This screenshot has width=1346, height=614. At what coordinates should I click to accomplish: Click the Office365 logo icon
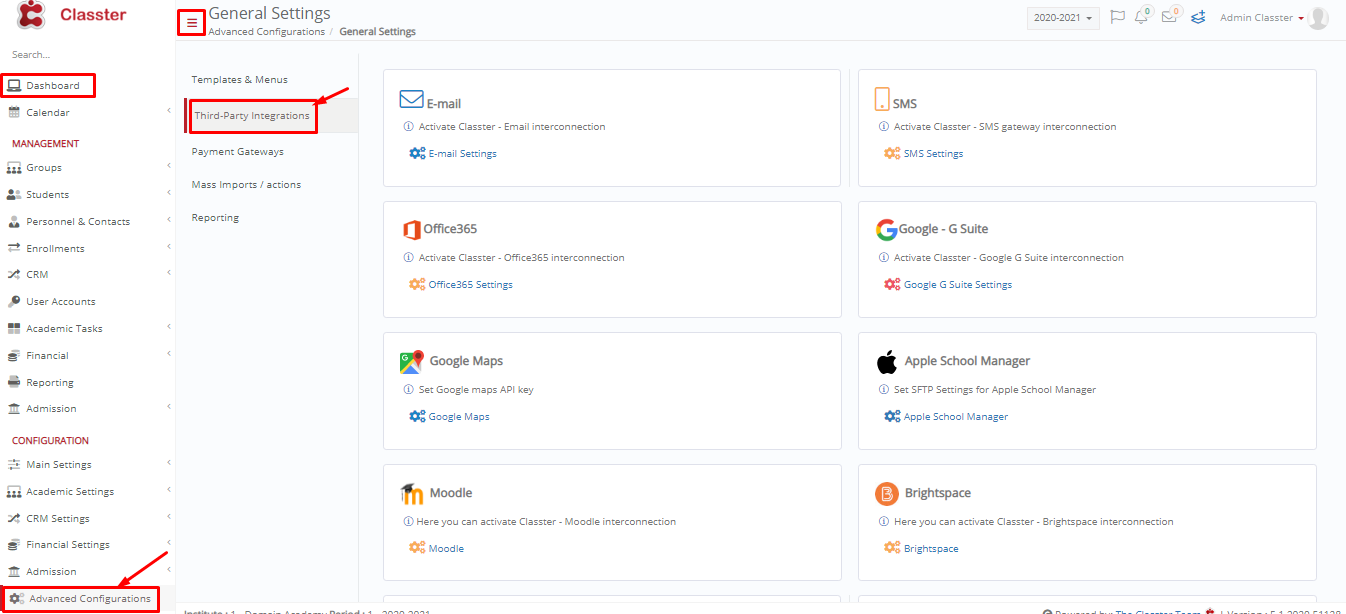pos(411,230)
